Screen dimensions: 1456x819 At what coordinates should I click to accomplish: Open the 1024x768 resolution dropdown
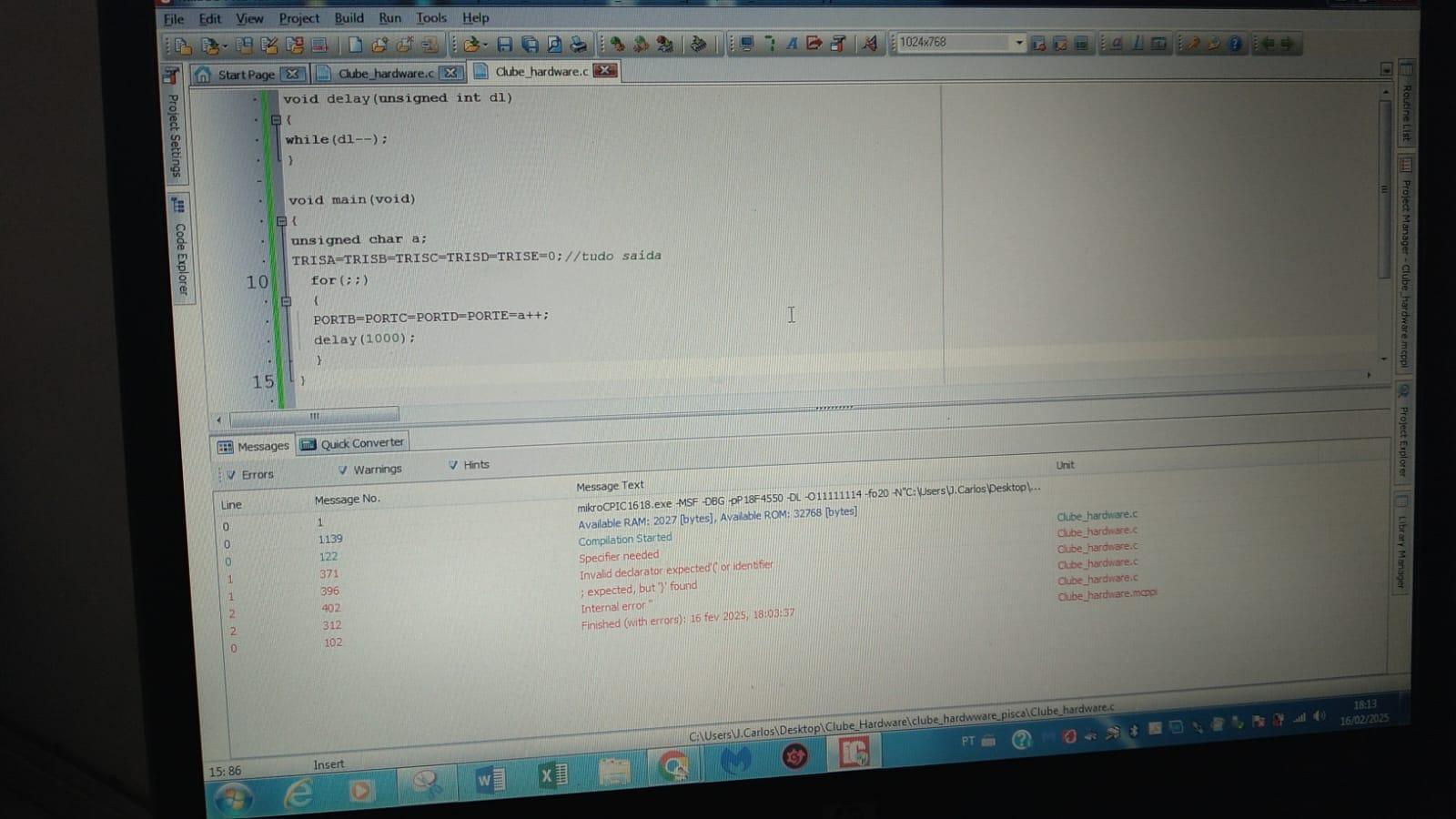click(1019, 42)
